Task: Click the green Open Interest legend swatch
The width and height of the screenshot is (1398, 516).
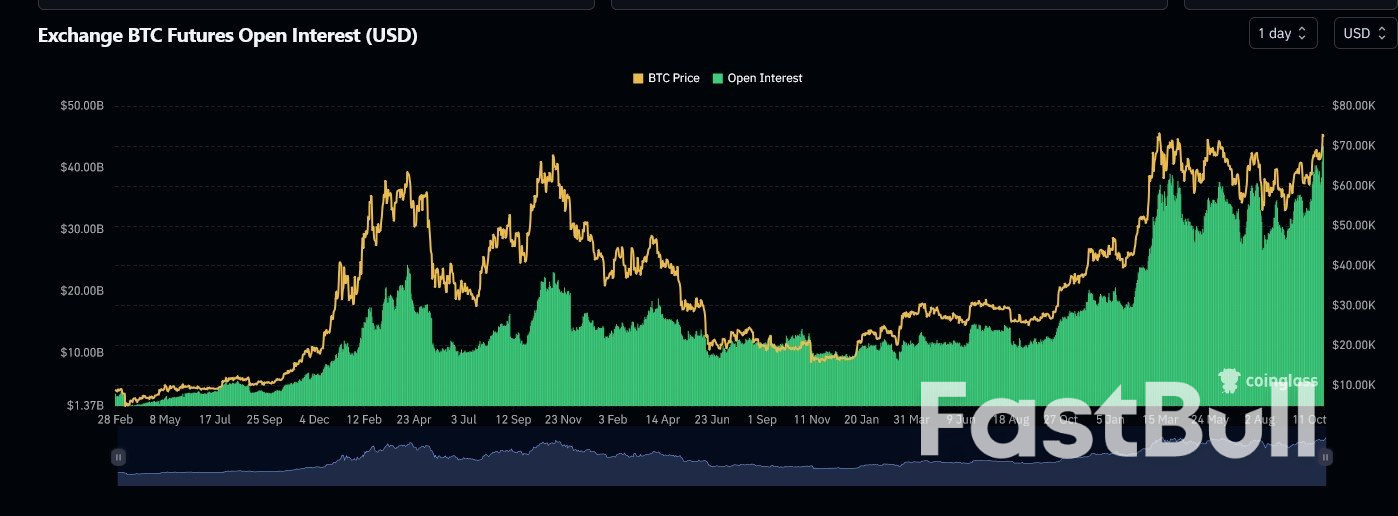Action: [718, 78]
